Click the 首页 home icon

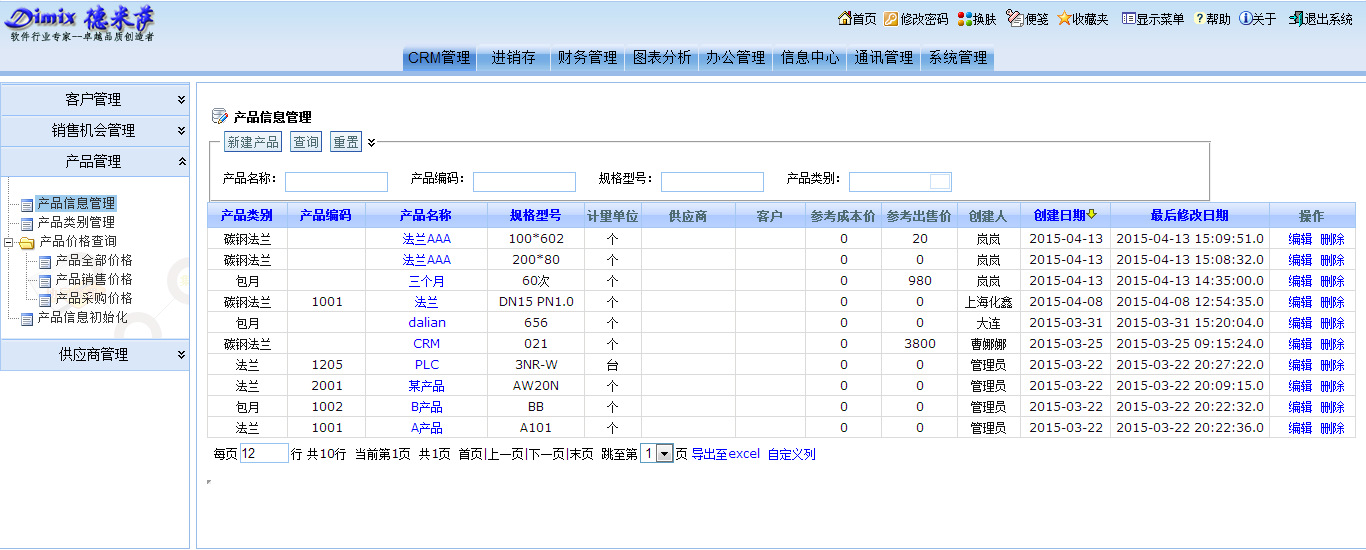coord(845,19)
